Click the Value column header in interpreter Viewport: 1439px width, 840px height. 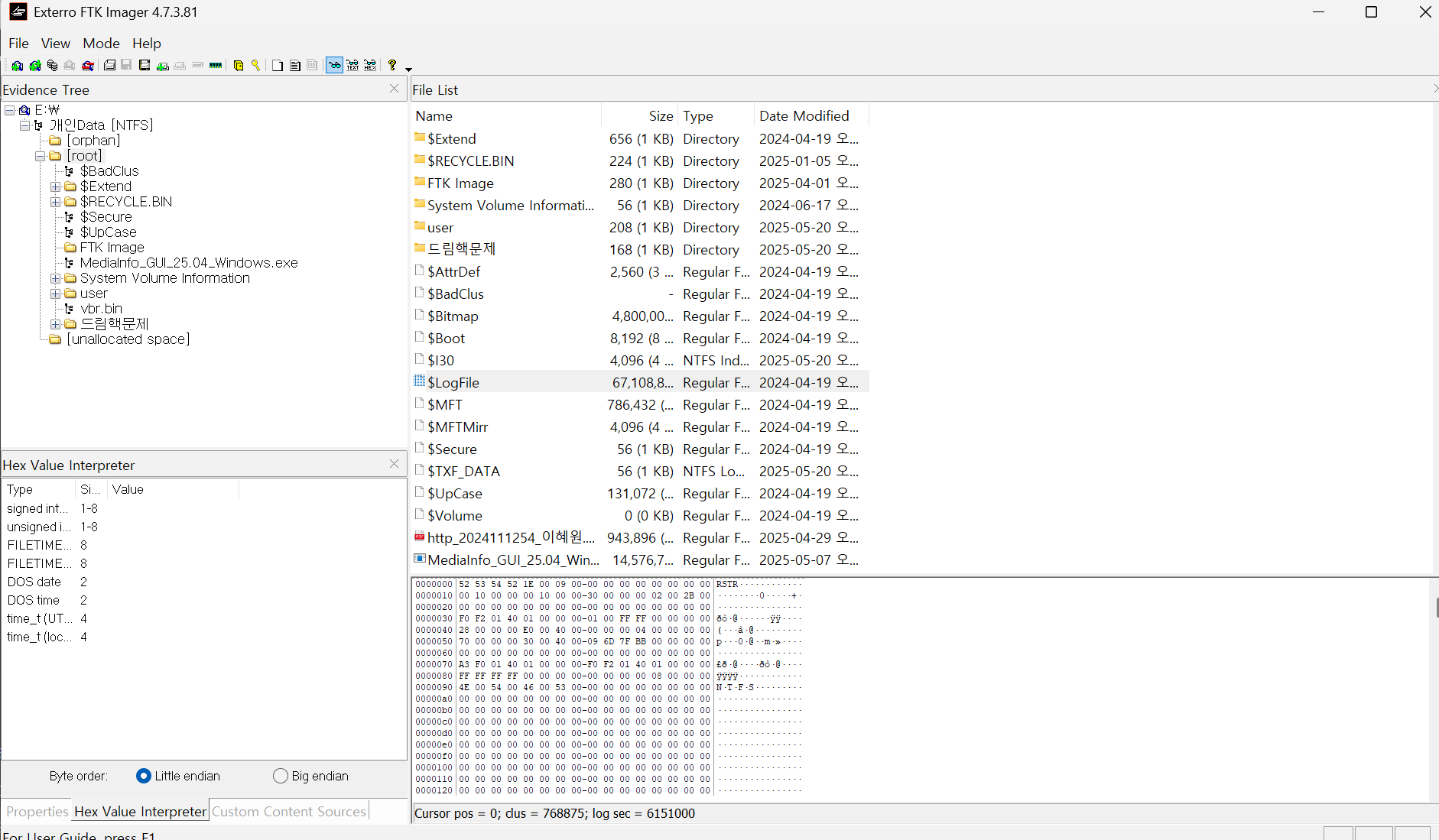(172, 489)
